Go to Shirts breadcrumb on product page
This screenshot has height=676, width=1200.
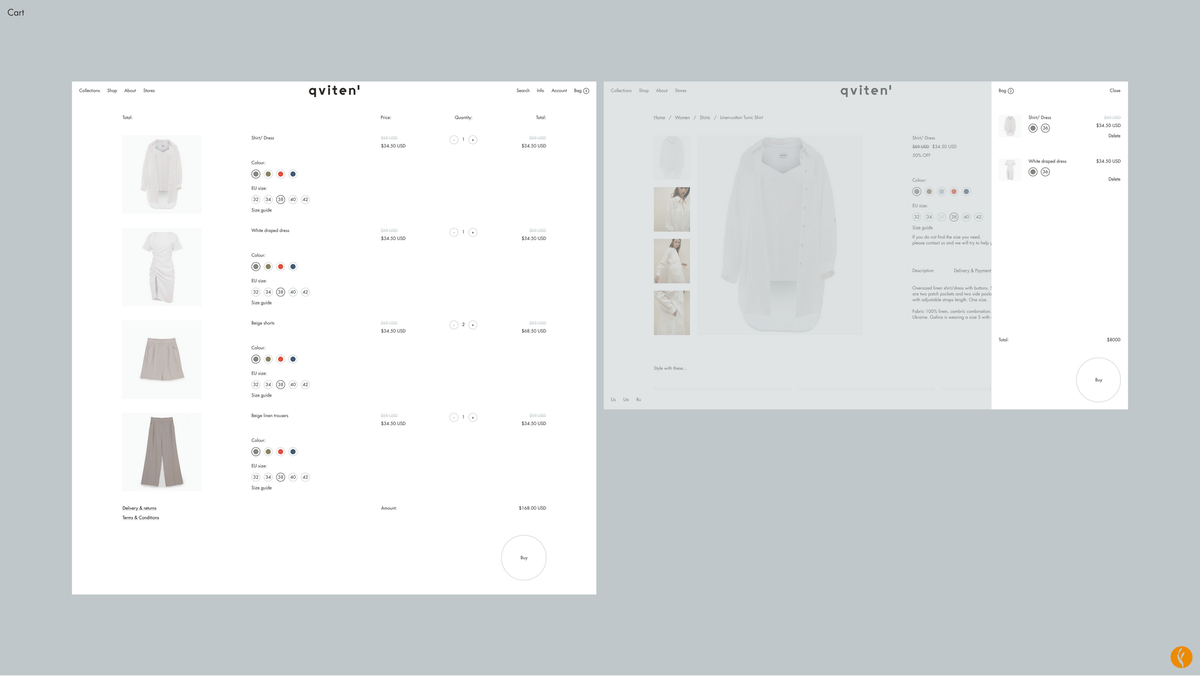[x=705, y=118]
